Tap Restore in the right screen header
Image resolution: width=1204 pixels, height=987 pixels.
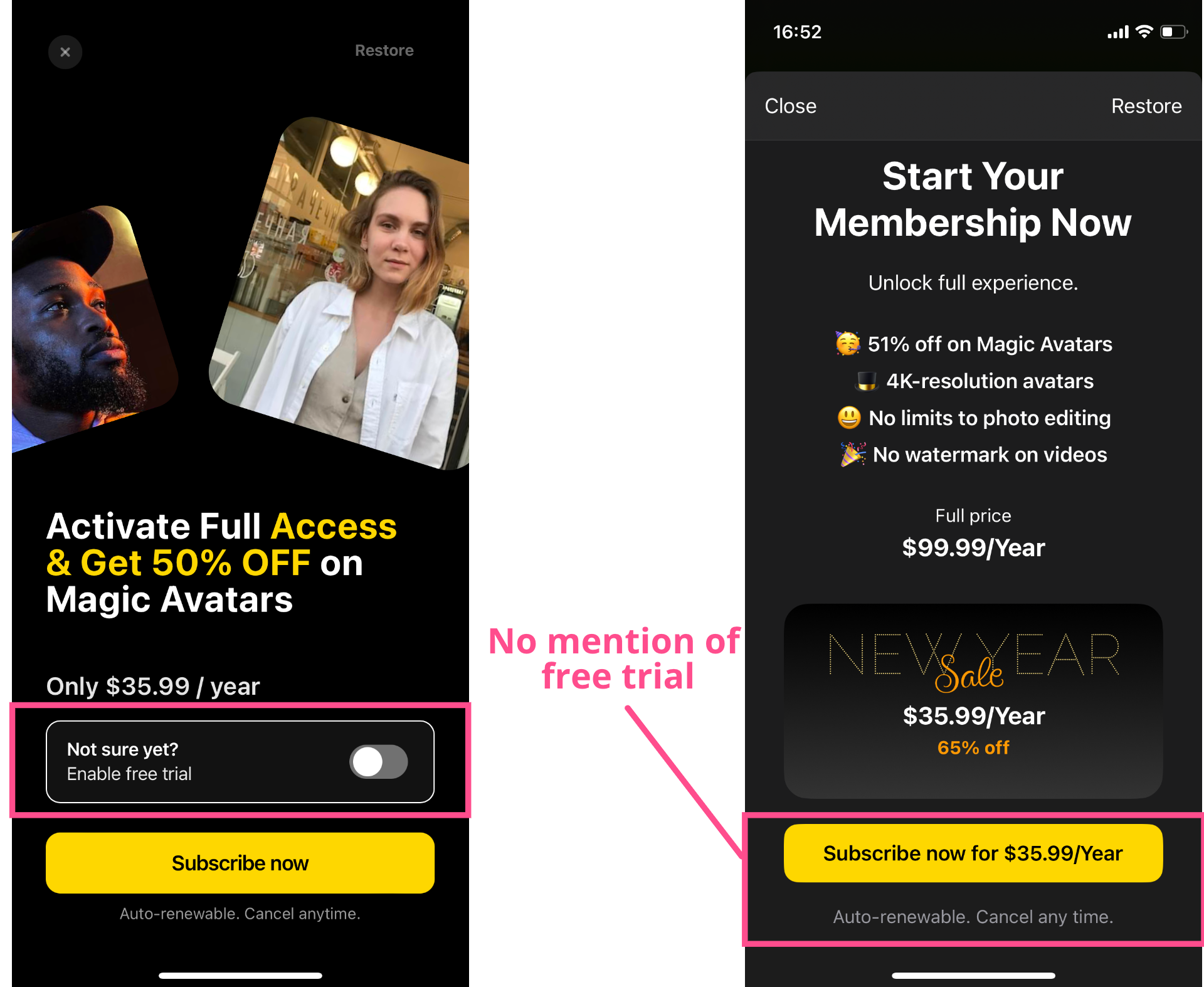(x=1146, y=106)
